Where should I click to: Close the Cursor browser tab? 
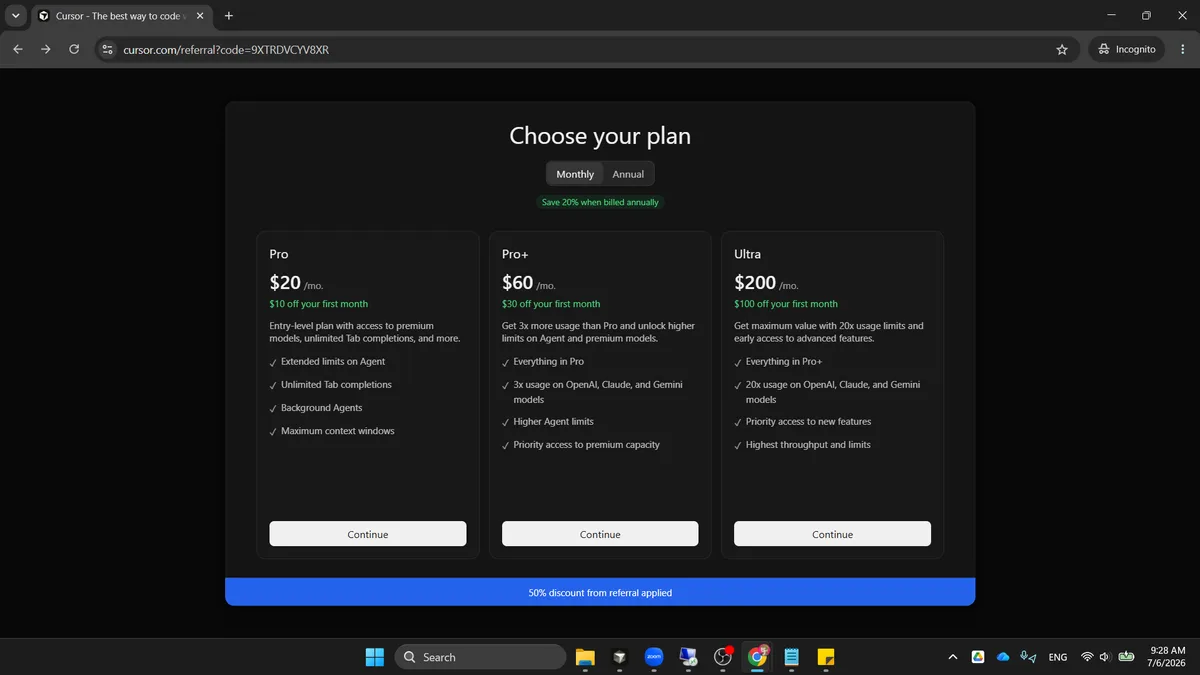(x=201, y=16)
